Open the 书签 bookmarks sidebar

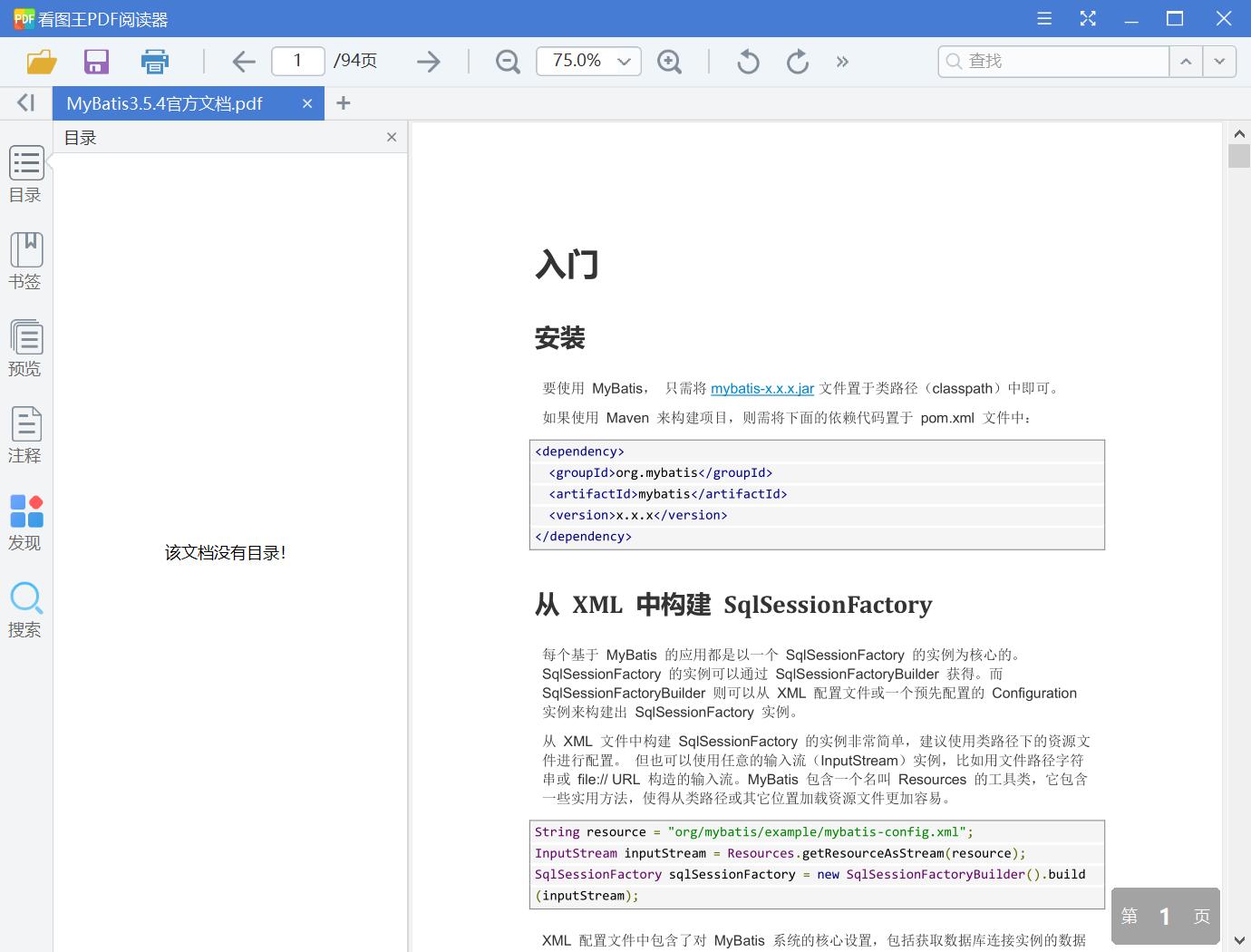coord(25,261)
